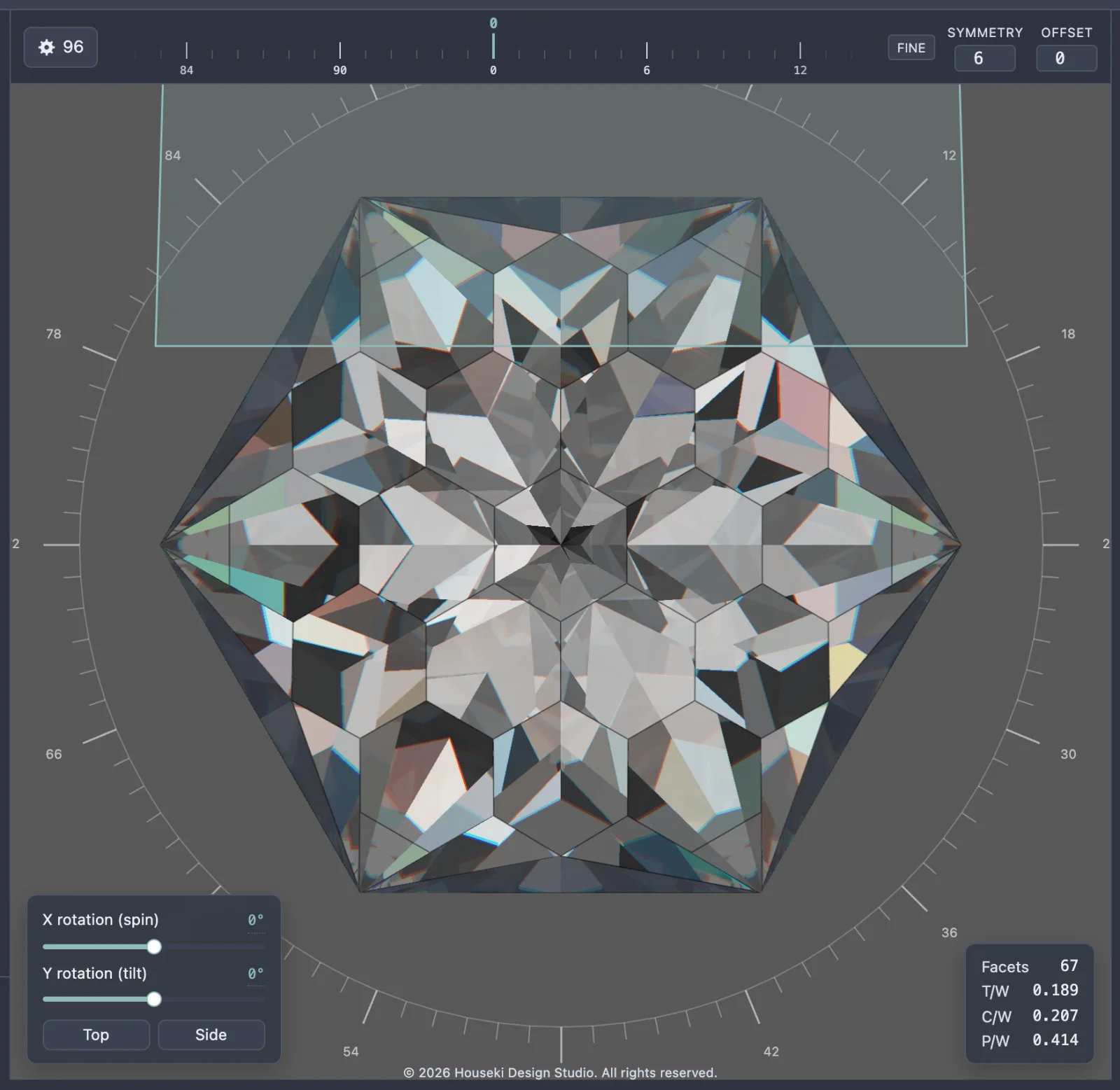Click the 66 label on circular dial
This screenshot has height=1090, width=1120.
point(54,754)
